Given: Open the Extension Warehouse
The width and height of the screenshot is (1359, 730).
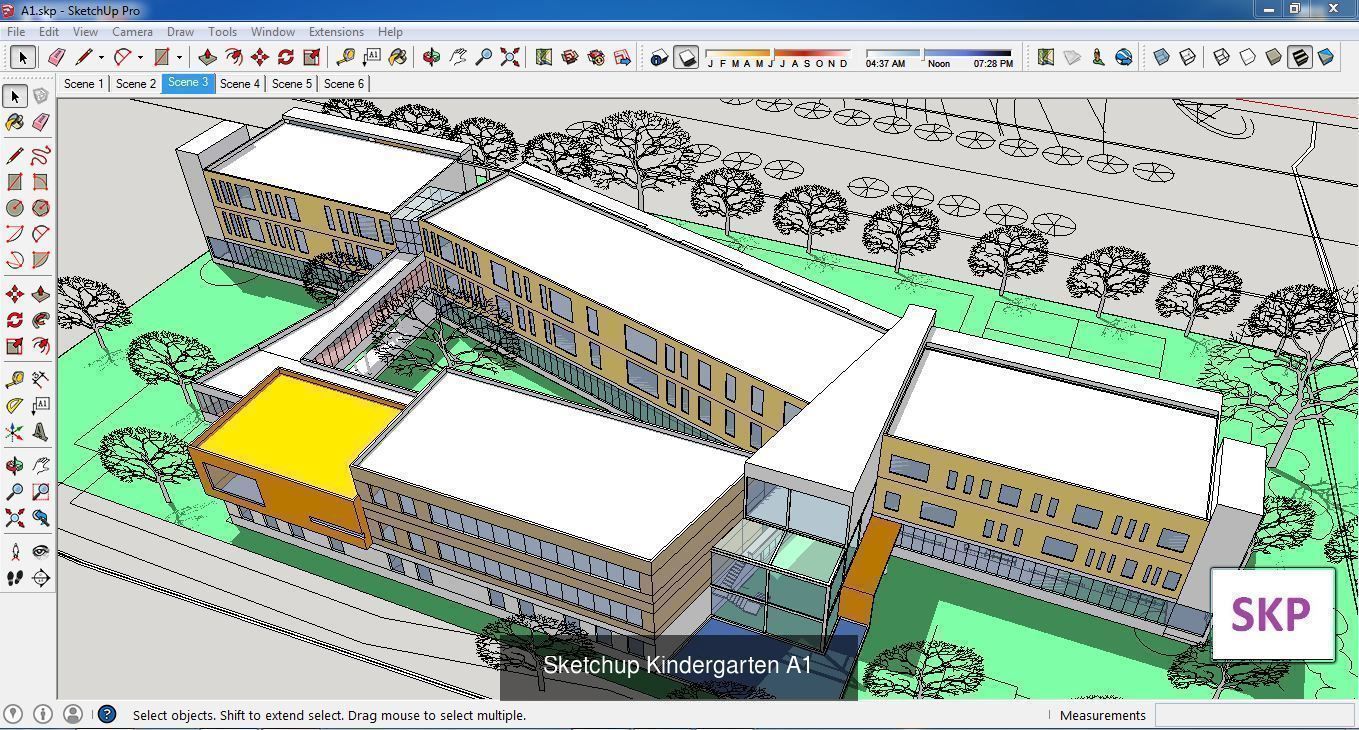Looking at the screenshot, I should pos(596,57).
